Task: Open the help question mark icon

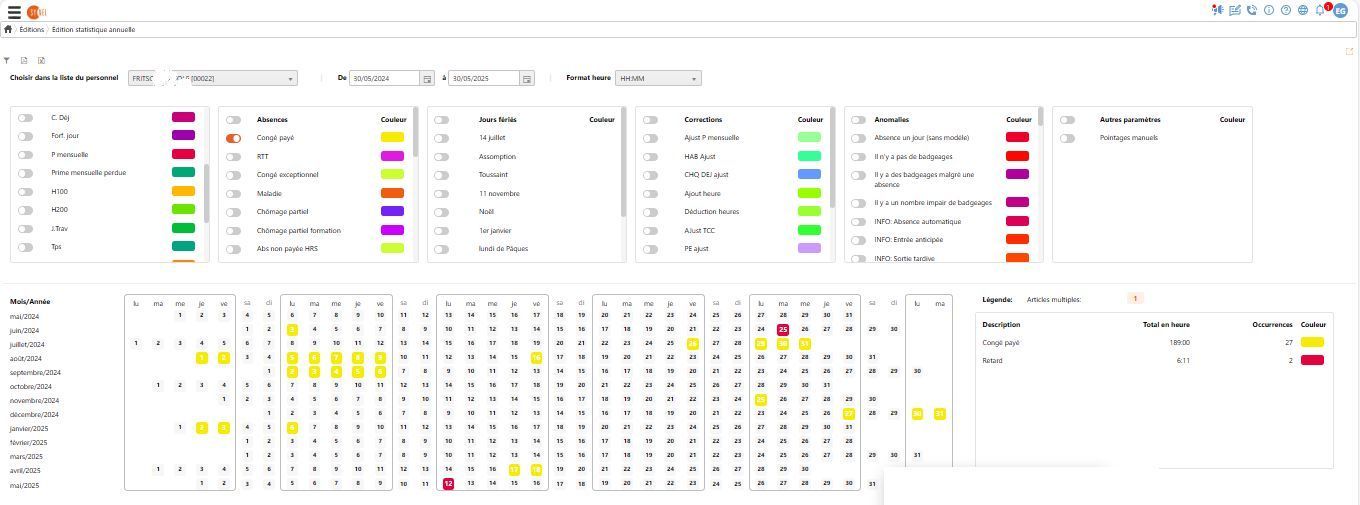Action: [1286, 10]
